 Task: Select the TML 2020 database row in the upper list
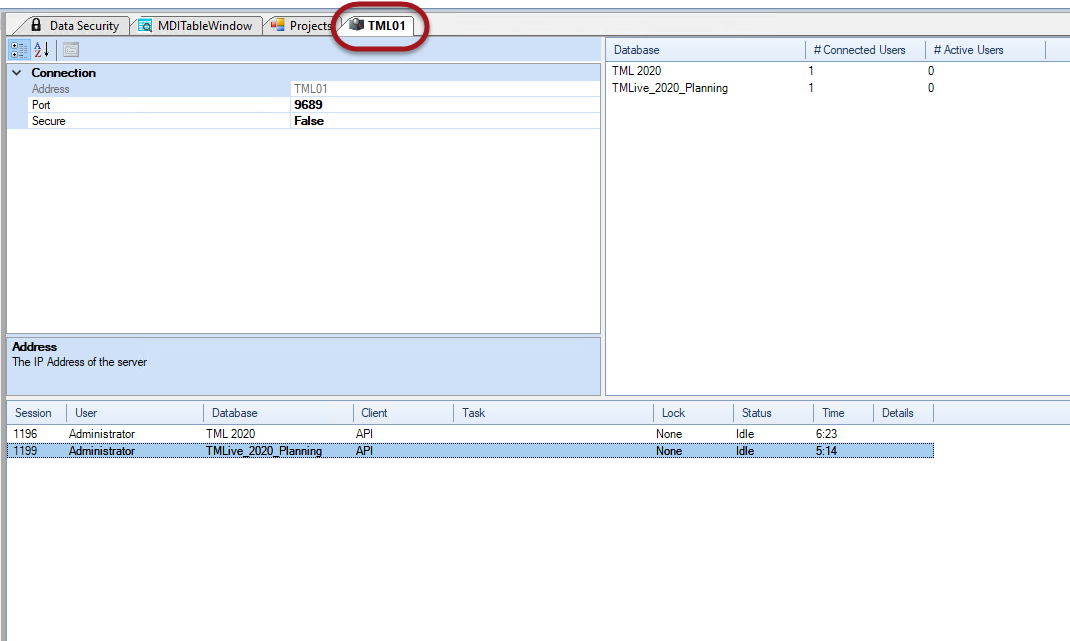(x=636, y=71)
